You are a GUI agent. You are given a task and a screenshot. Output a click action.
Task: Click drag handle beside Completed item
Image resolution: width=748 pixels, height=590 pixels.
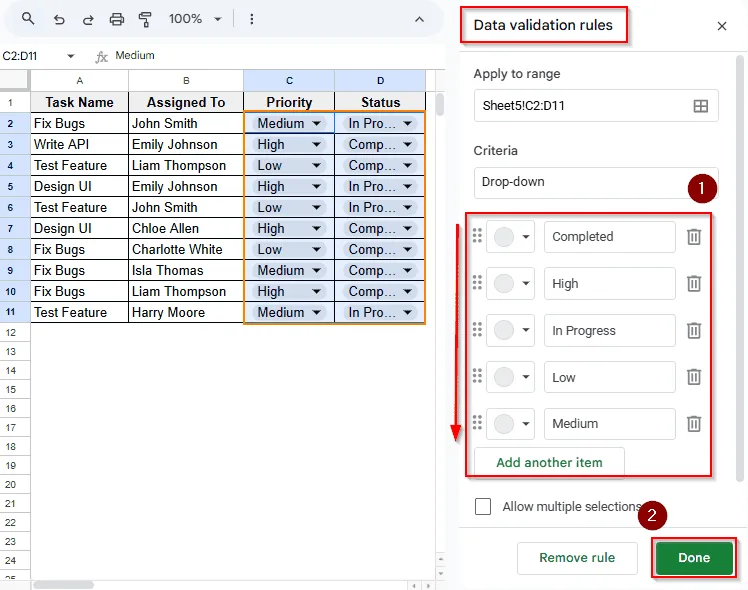click(477, 236)
